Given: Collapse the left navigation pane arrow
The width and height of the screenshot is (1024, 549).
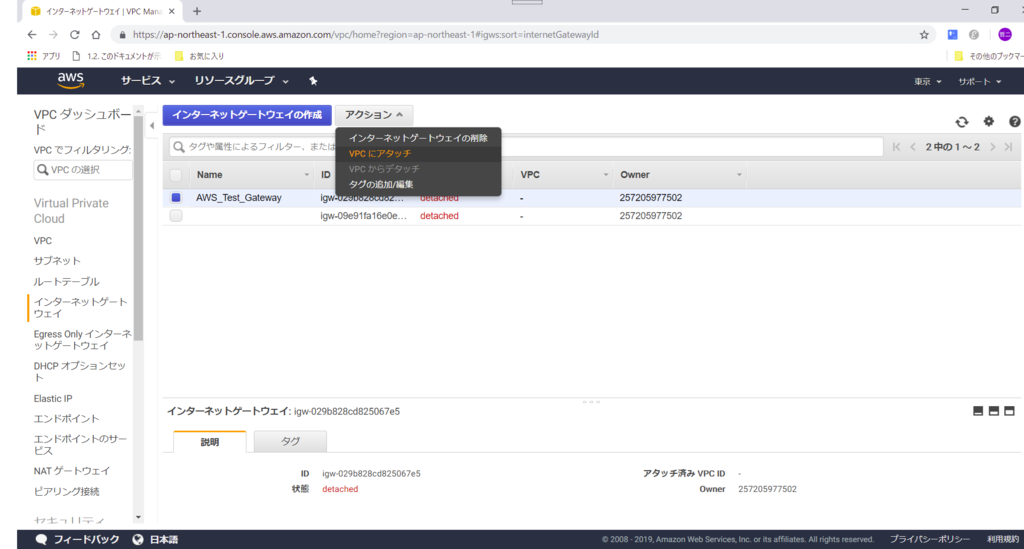Looking at the screenshot, I should pos(152,125).
